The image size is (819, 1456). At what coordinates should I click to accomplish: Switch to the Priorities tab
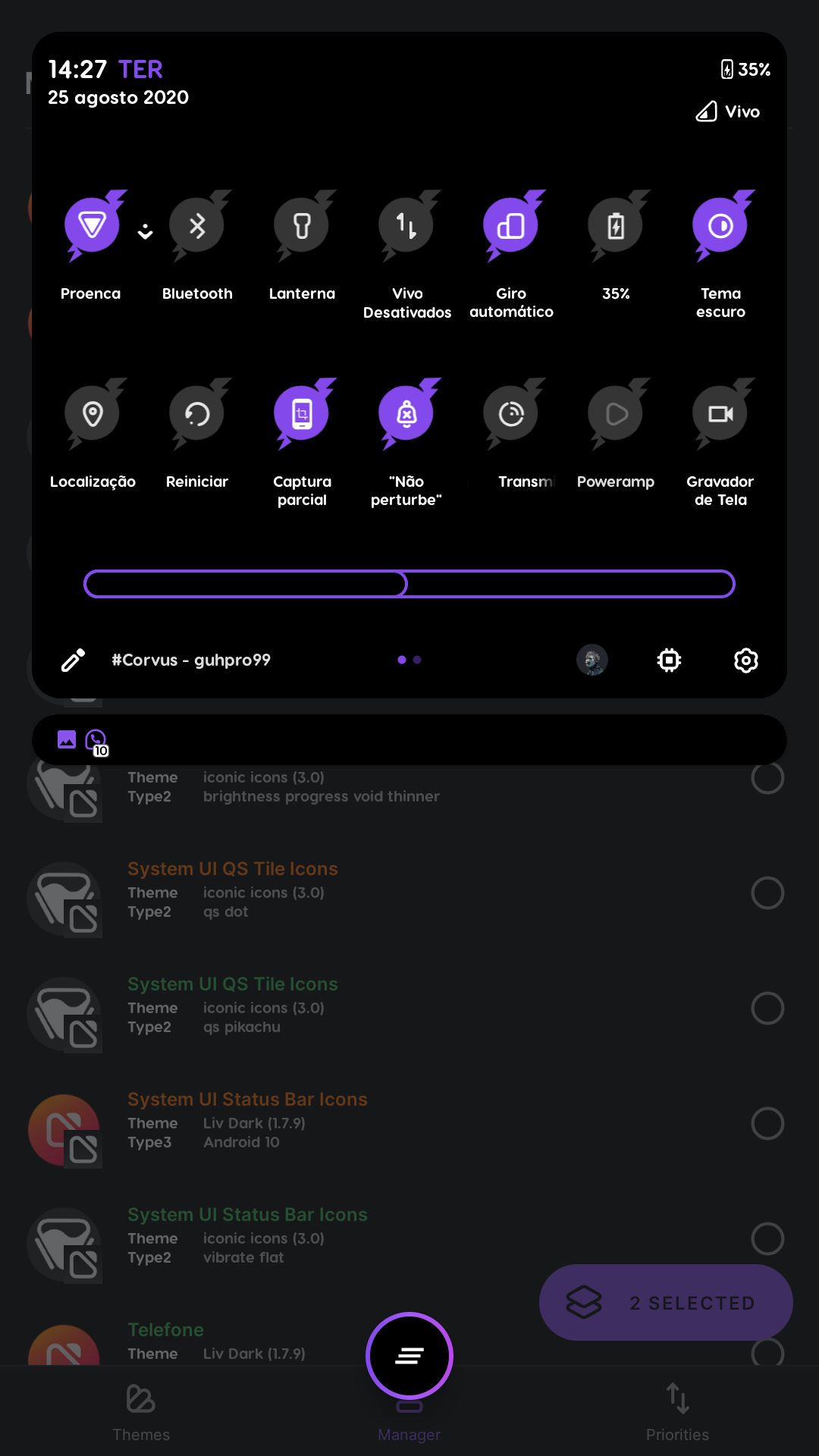pos(677,1412)
